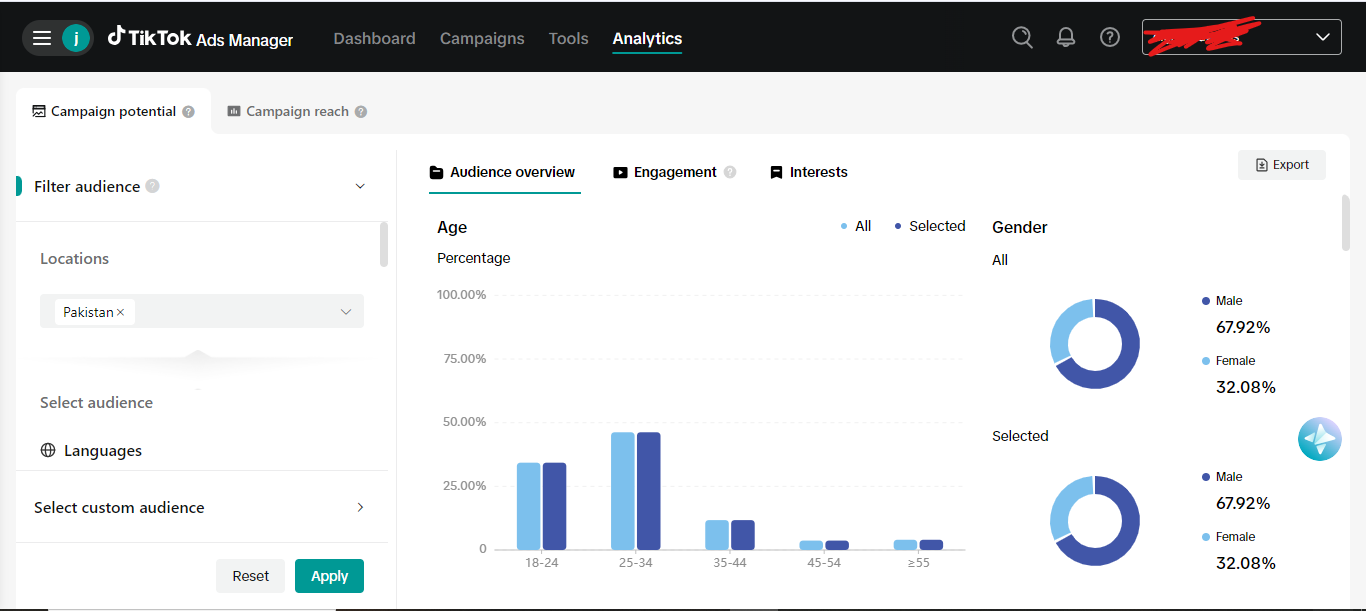Click the help question mark icon in header

tap(1109, 37)
